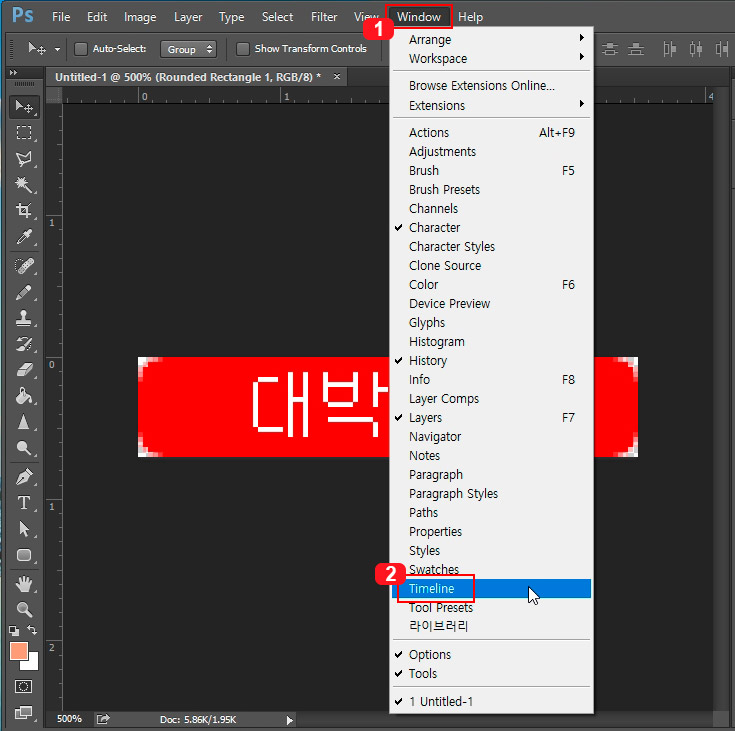Open the Filter menu
735x731 pixels.
324,17
